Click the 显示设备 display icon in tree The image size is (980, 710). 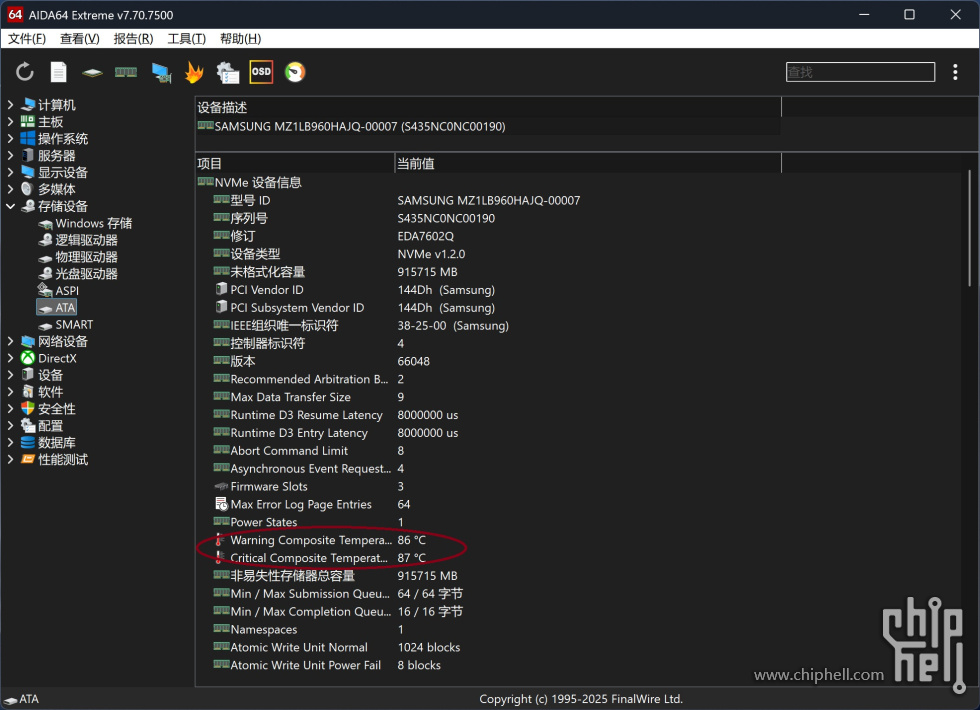coord(28,172)
